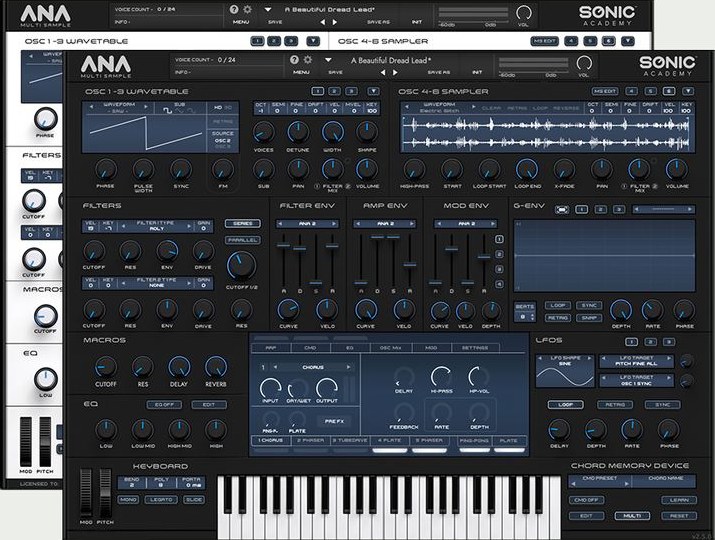Switch to the ARP tab

271,348
